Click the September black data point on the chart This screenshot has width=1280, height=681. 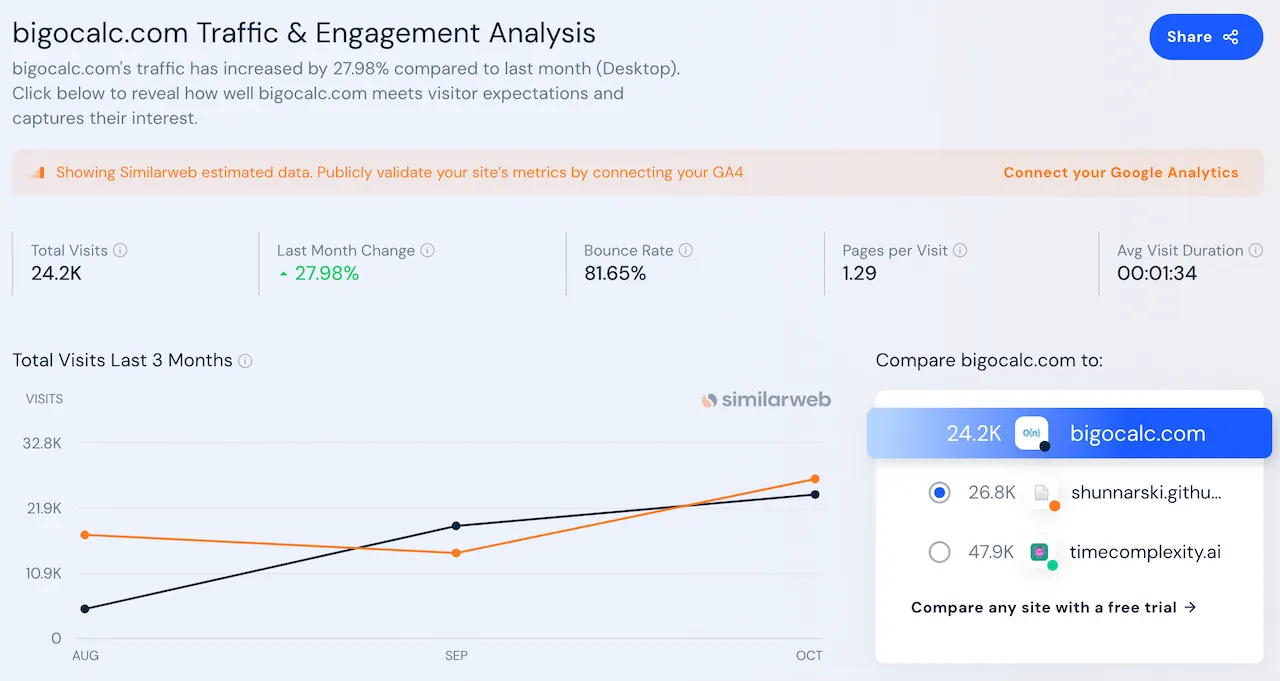[457, 525]
